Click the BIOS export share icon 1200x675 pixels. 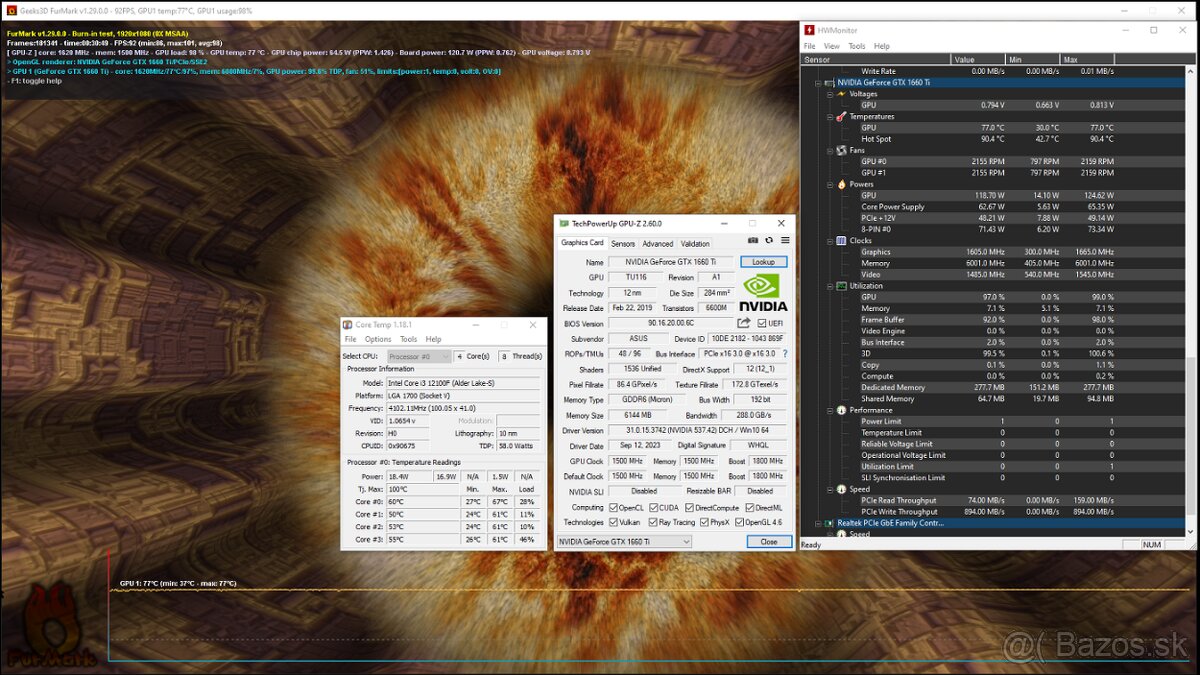click(744, 323)
